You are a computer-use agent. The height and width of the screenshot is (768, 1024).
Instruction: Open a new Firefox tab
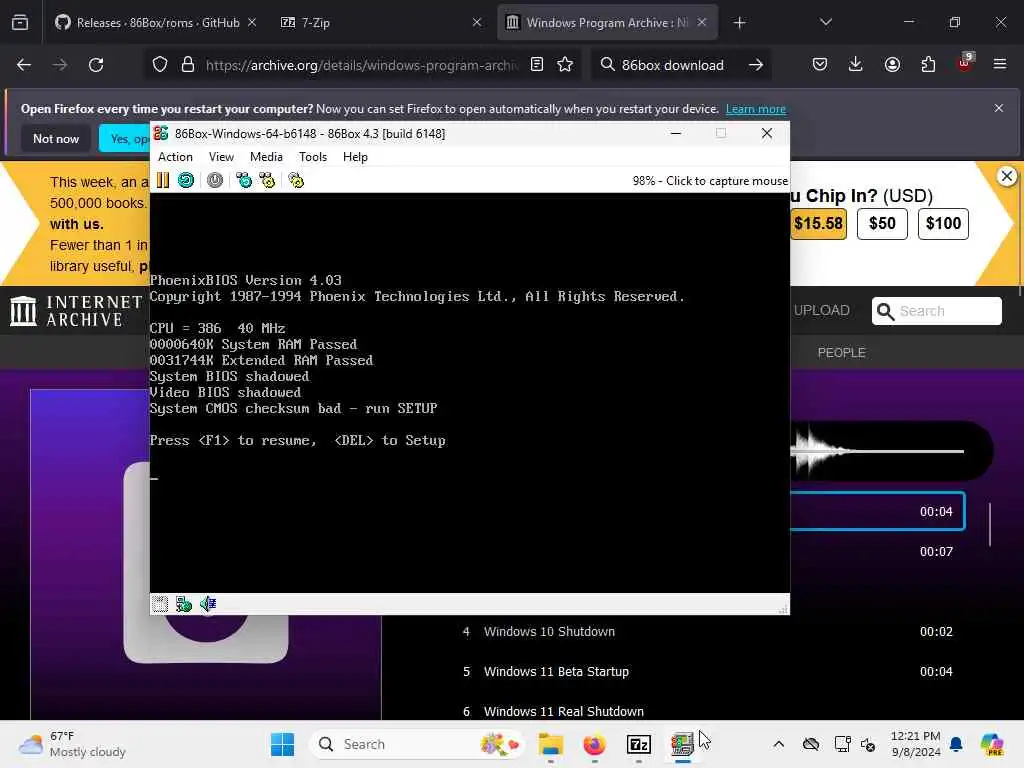739,23
